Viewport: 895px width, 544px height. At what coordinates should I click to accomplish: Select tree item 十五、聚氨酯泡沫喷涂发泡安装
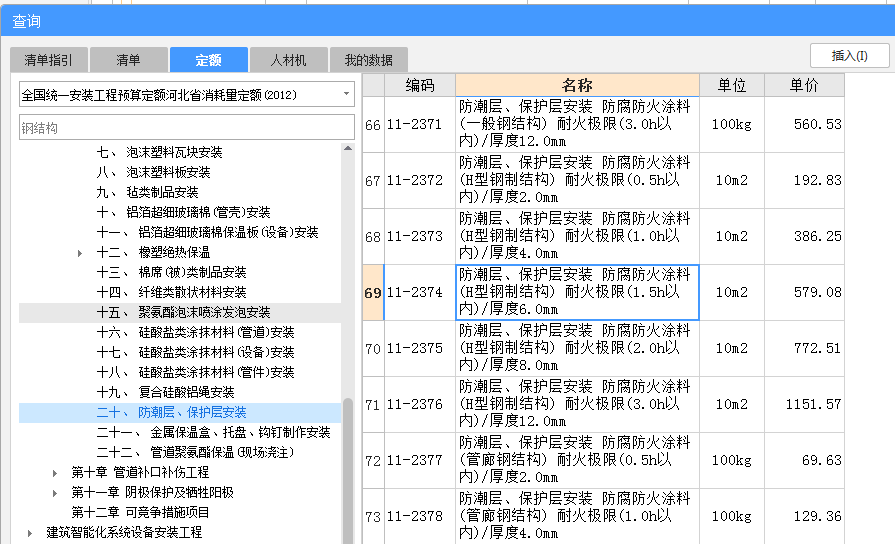click(183, 312)
